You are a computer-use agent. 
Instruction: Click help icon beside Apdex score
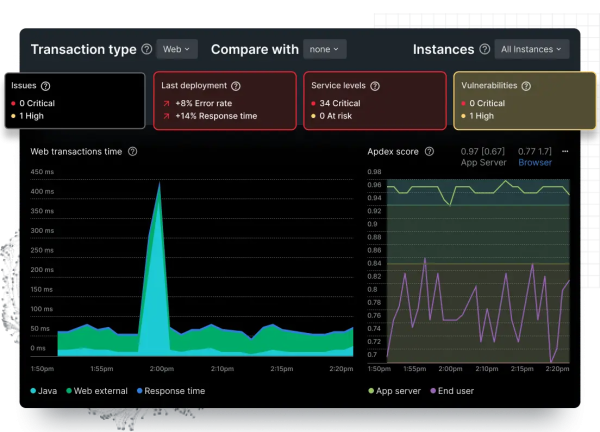[429, 152]
